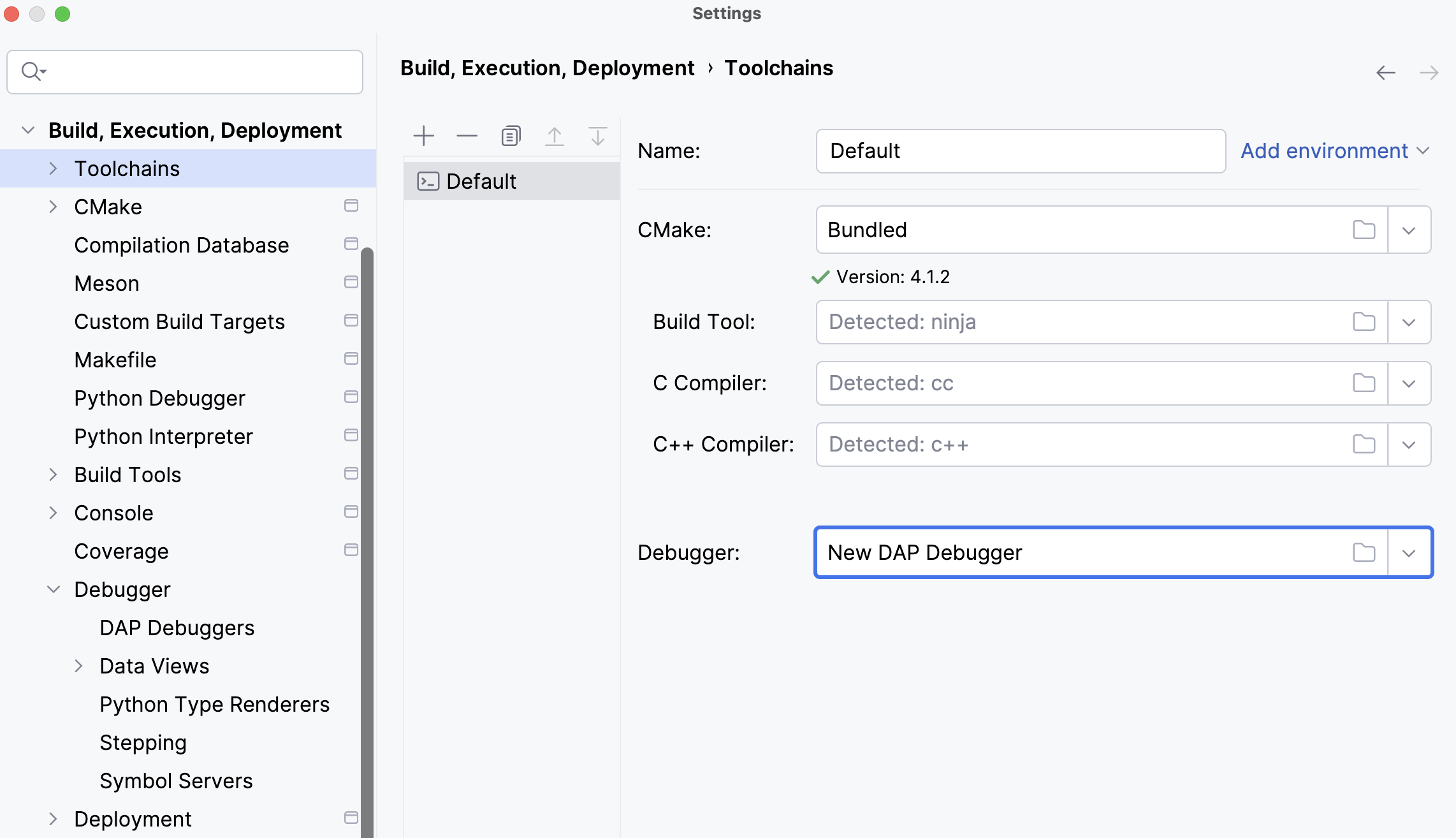Browse for a CMake executable with the folder icon
Viewport: 1456px width, 838px height.
pyautogui.click(x=1363, y=230)
